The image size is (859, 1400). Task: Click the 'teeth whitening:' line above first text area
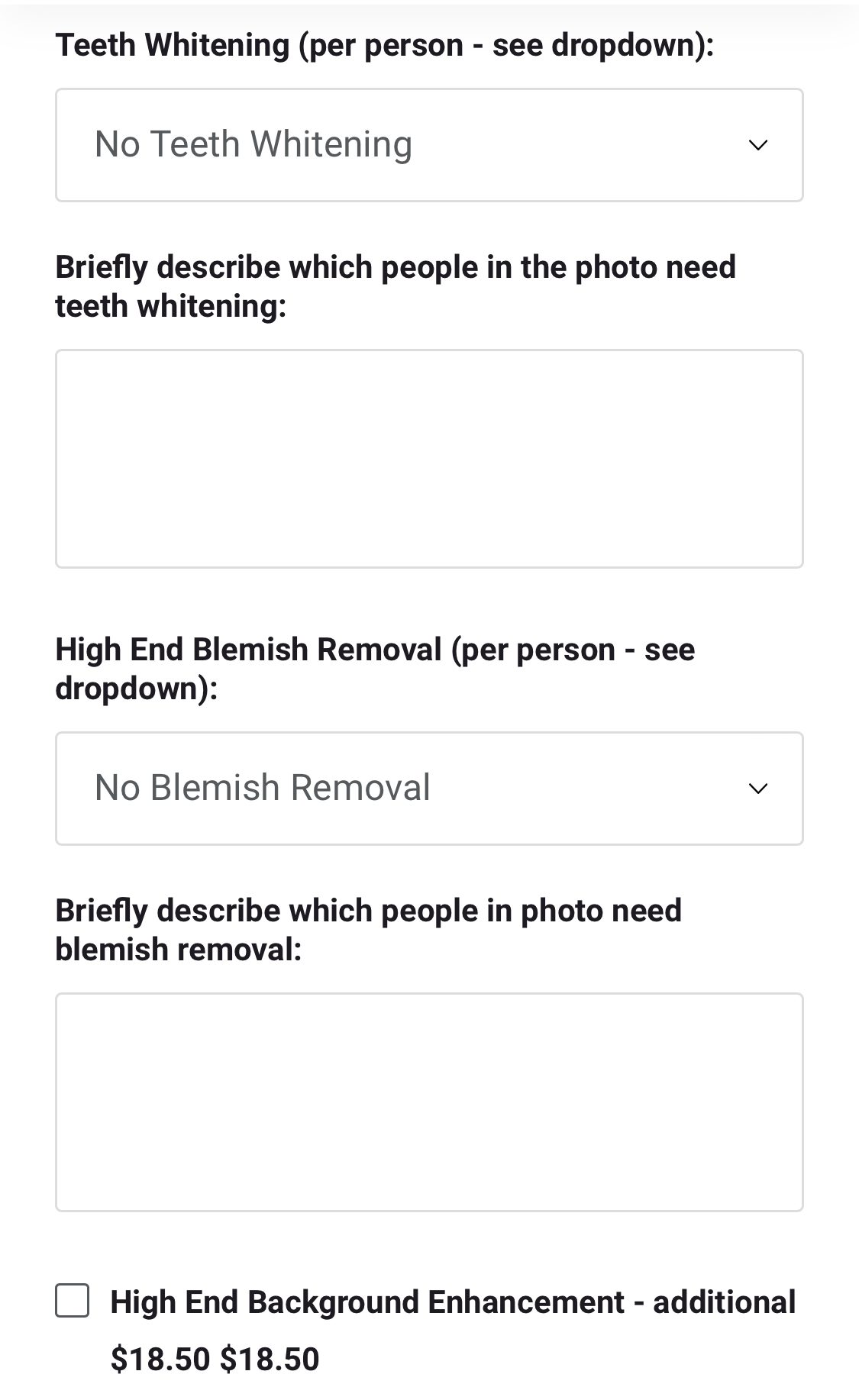click(x=170, y=307)
